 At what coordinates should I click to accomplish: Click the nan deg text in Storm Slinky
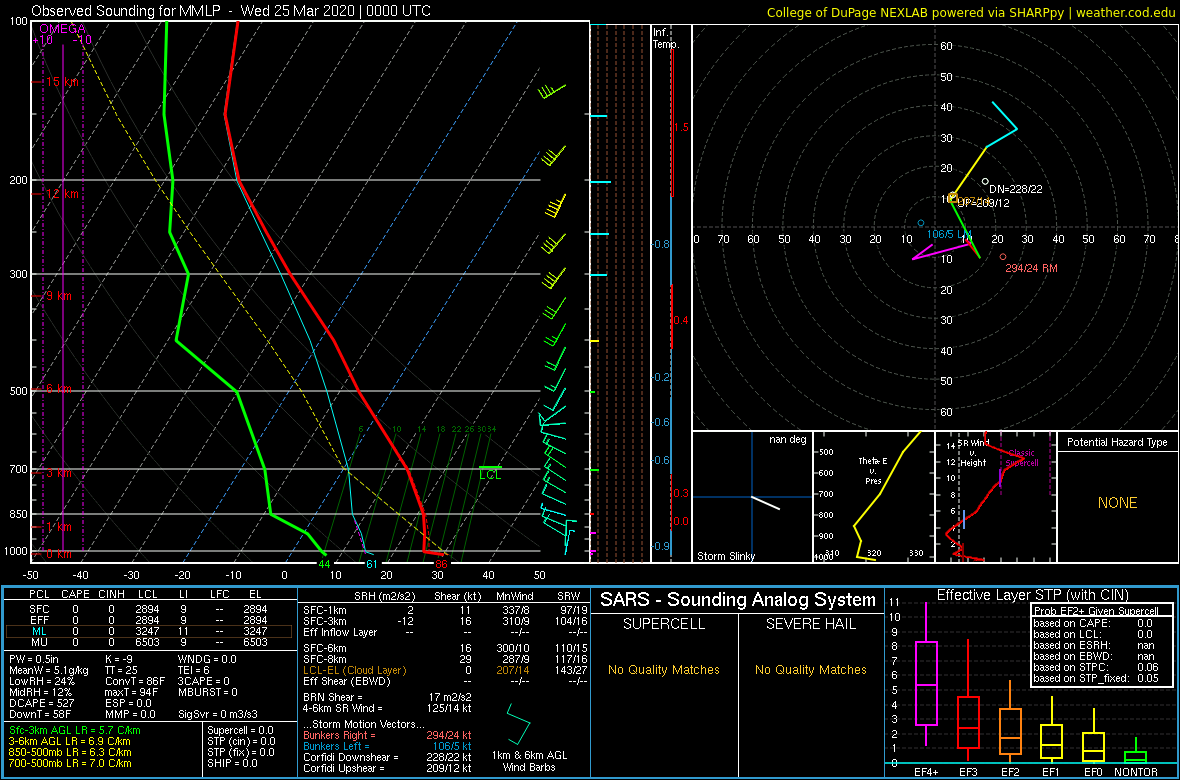[787, 439]
